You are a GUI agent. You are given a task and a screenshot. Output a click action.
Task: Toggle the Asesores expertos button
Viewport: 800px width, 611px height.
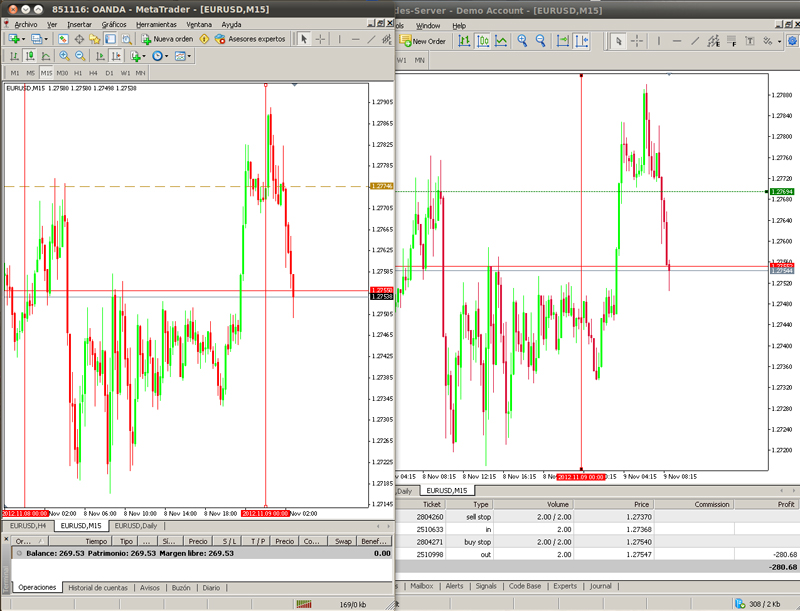250,39
